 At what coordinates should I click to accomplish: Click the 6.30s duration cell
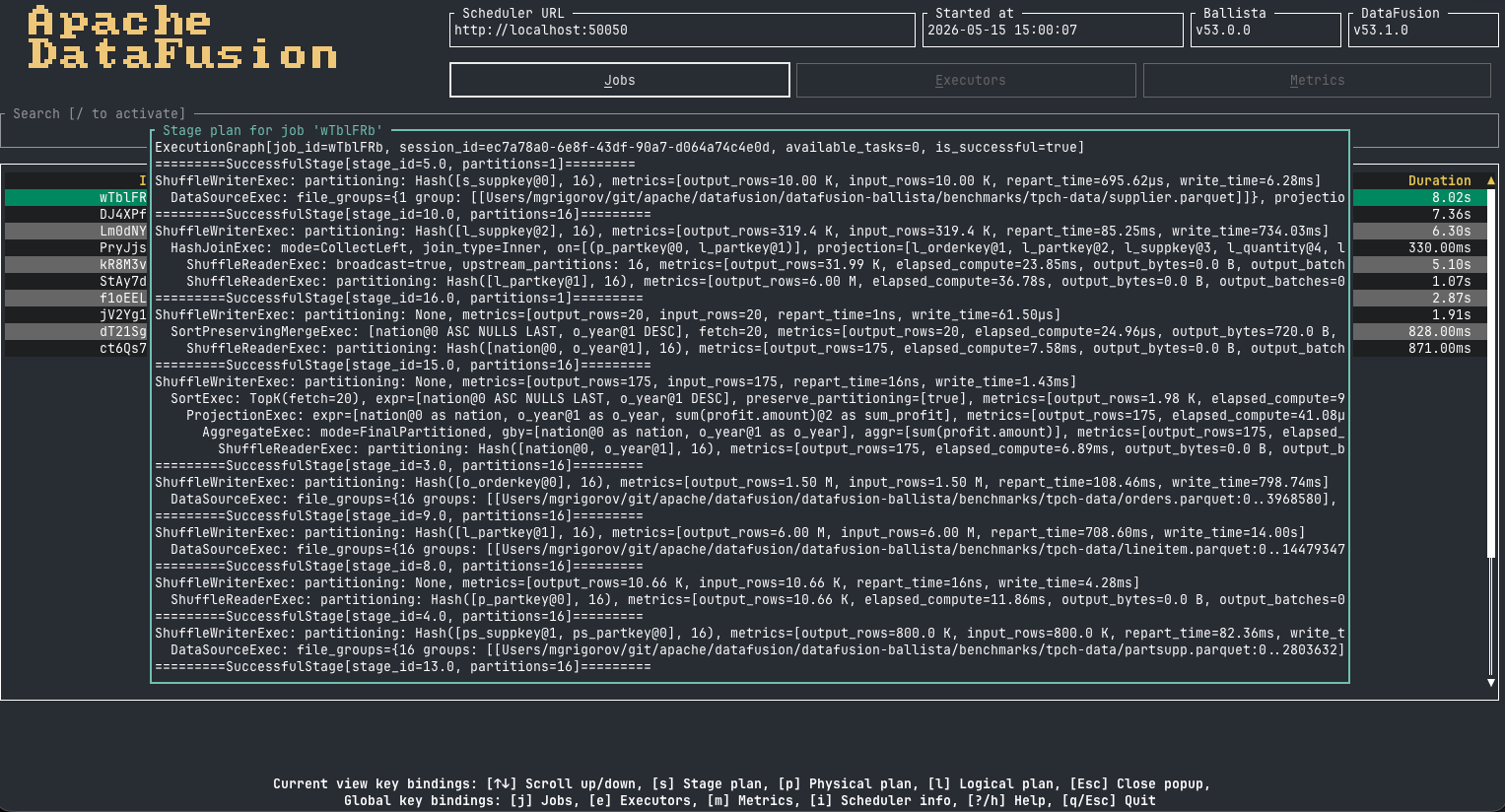[1451, 231]
